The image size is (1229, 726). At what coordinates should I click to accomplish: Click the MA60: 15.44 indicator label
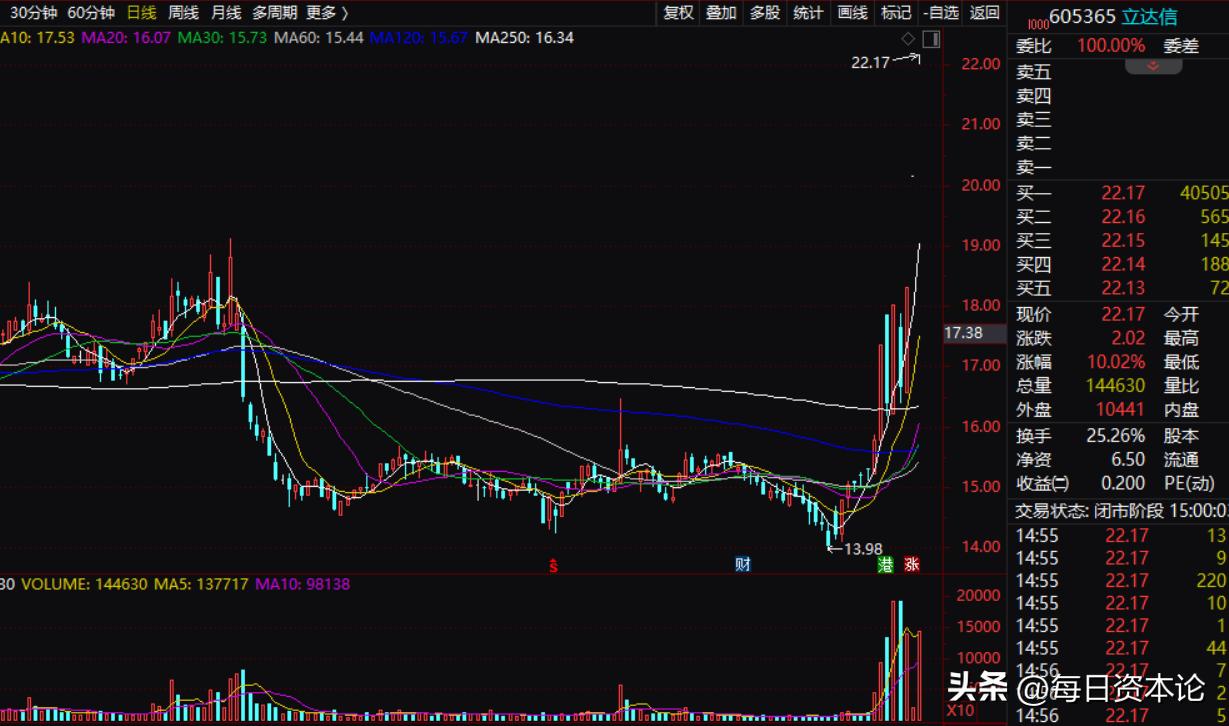point(319,38)
